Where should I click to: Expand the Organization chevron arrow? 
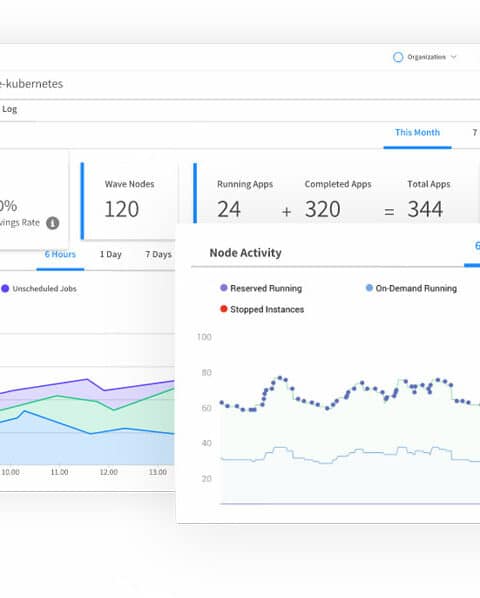[453, 57]
